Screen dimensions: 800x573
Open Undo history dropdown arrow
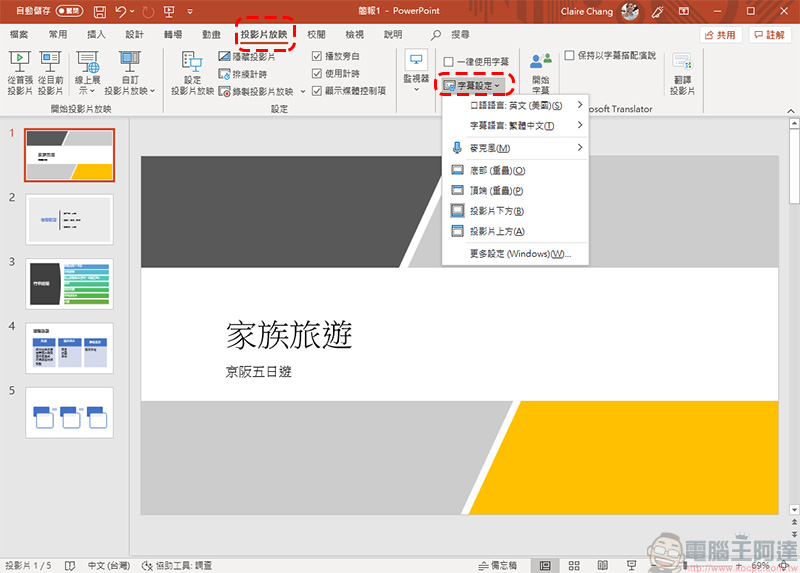pos(133,11)
